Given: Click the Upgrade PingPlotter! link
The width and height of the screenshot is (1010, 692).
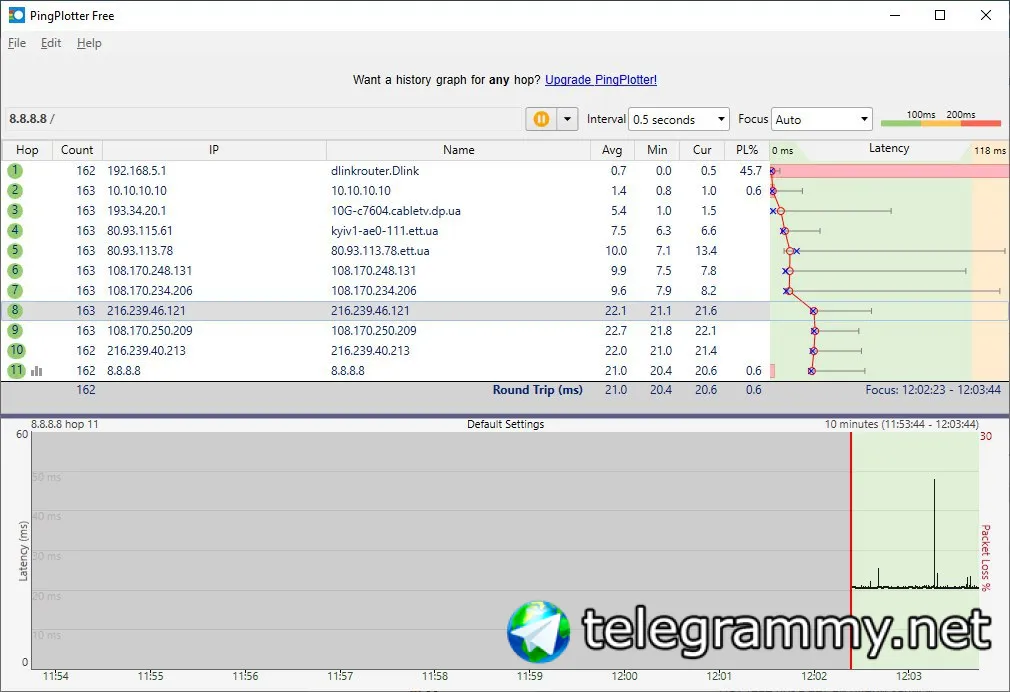Looking at the screenshot, I should 601,80.
